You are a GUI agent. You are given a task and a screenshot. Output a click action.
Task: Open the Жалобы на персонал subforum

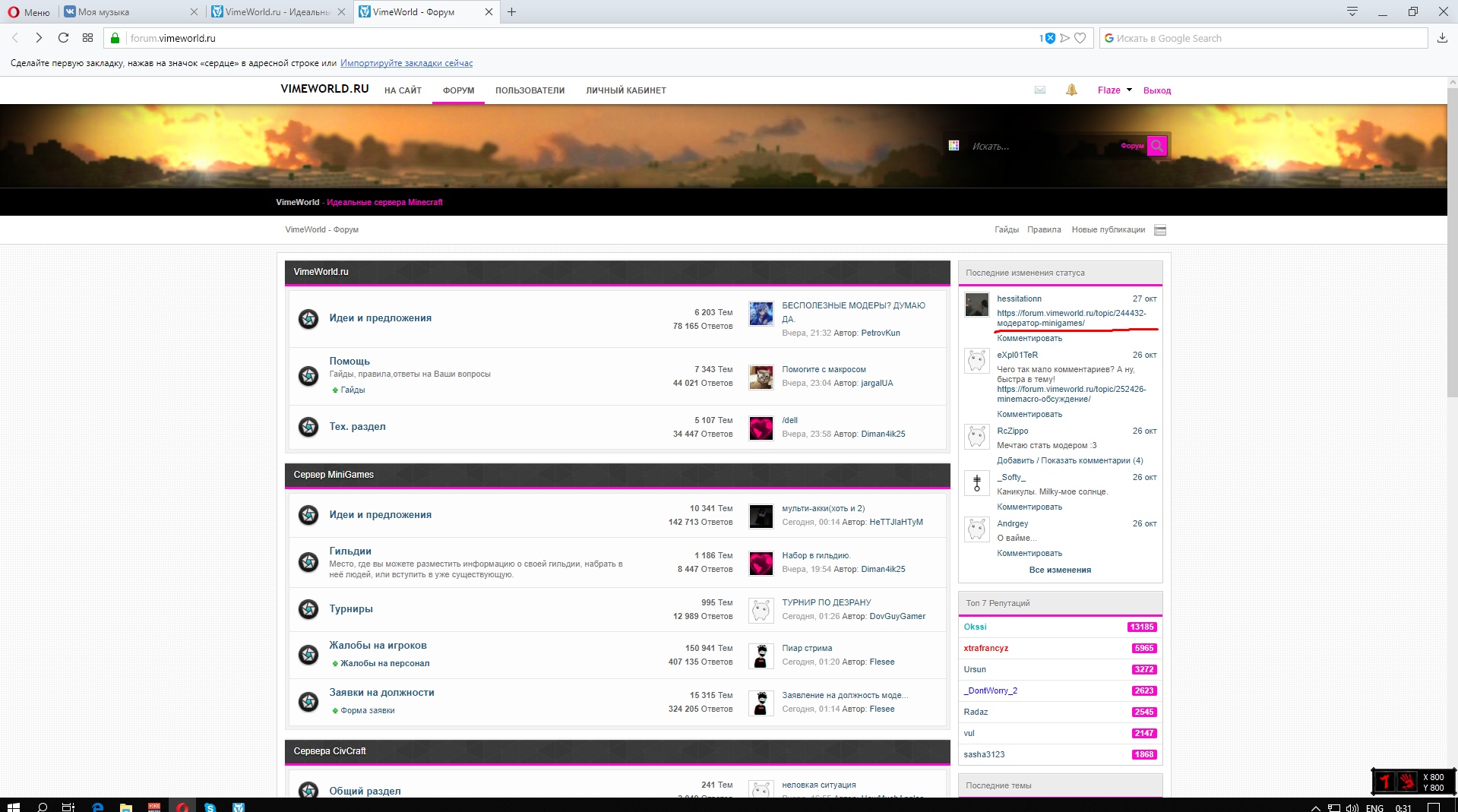coord(384,663)
